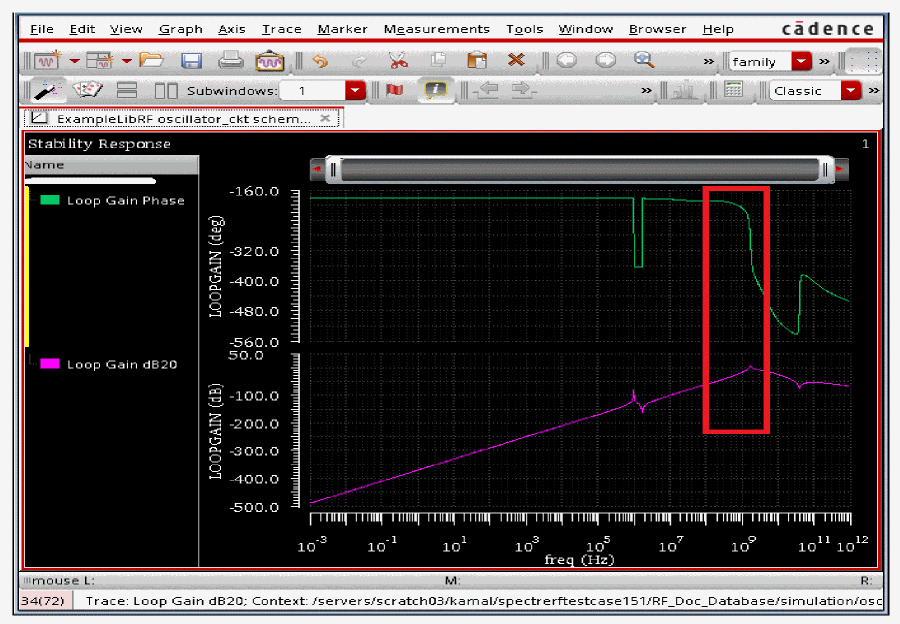Click the zoom magnifier icon
Viewport: 900px width, 624px height.
[x=644, y=61]
